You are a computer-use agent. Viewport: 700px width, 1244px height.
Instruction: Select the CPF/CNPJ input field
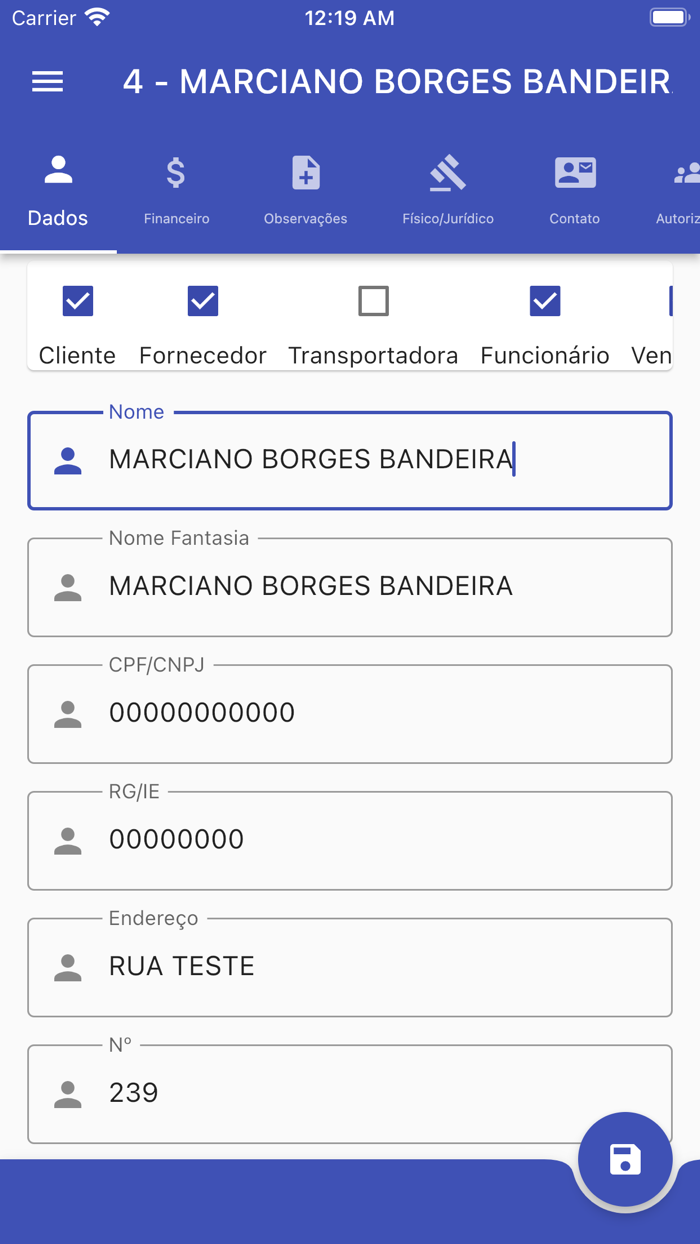(350, 713)
